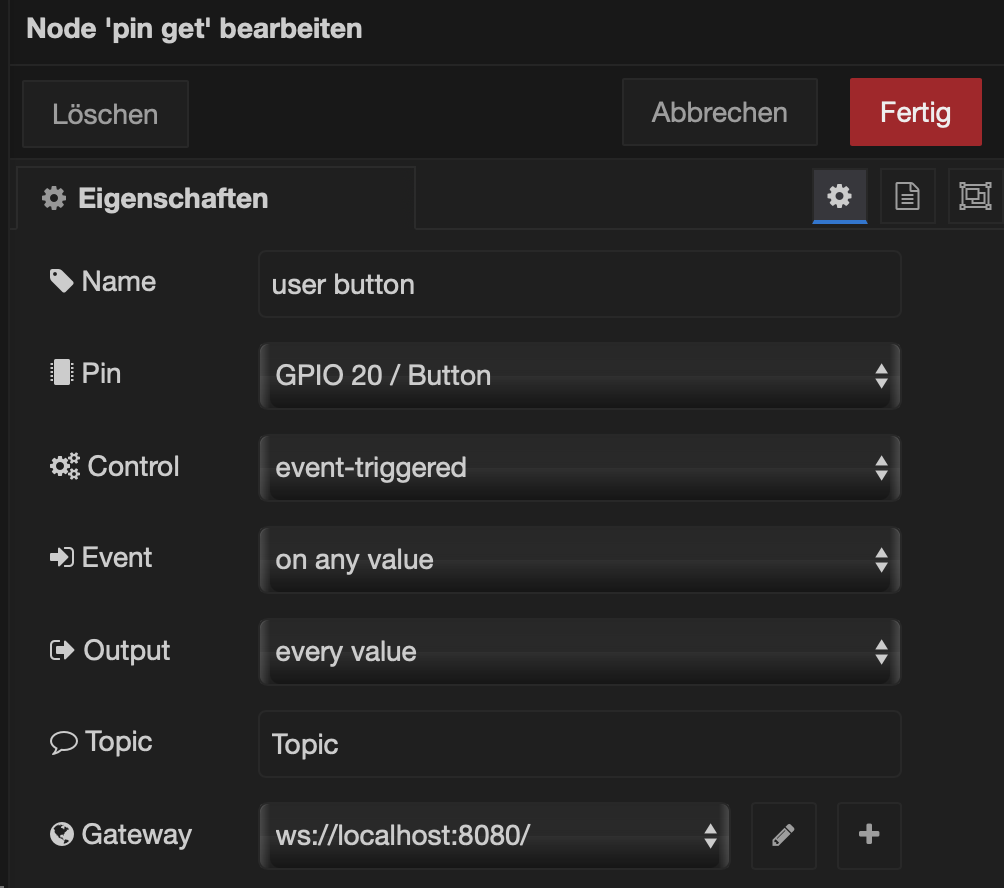Edit the gateway with pencil icon
The image size is (1004, 888).
pyautogui.click(x=784, y=834)
